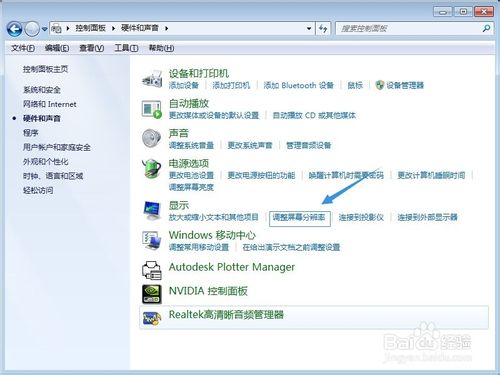Click the 调整屏幕亮度 link
The width and height of the screenshot is (500, 375).
click(x=191, y=187)
